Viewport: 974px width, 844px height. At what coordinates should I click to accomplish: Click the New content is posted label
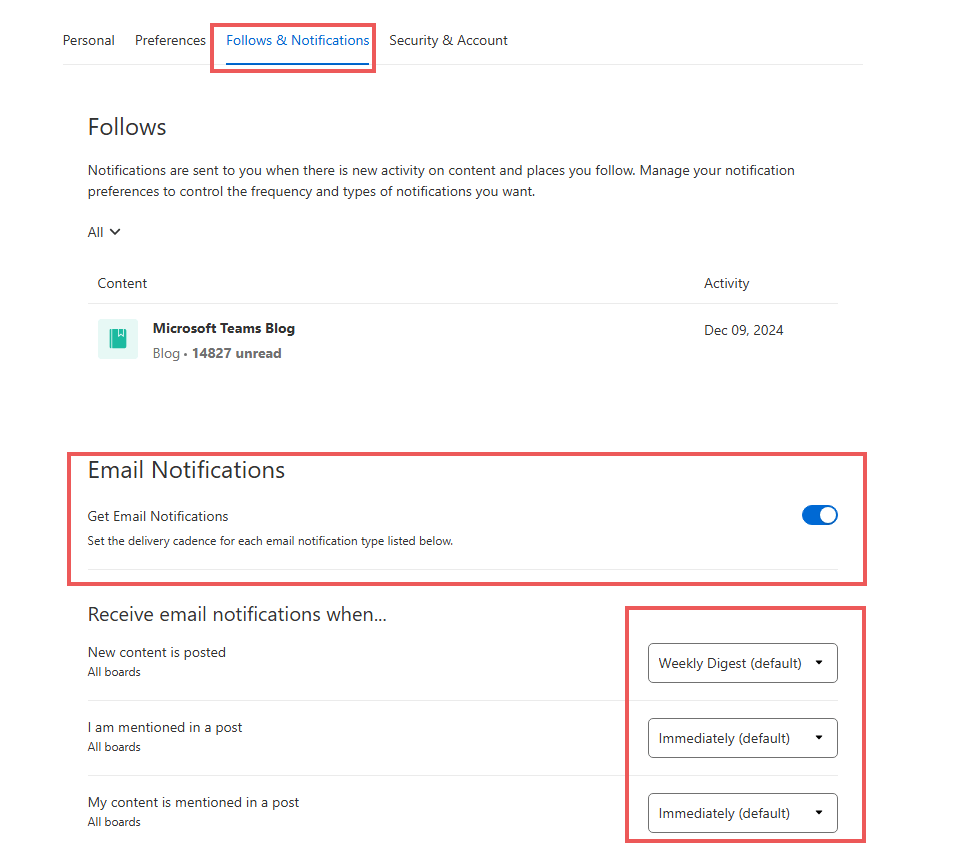(157, 652)
